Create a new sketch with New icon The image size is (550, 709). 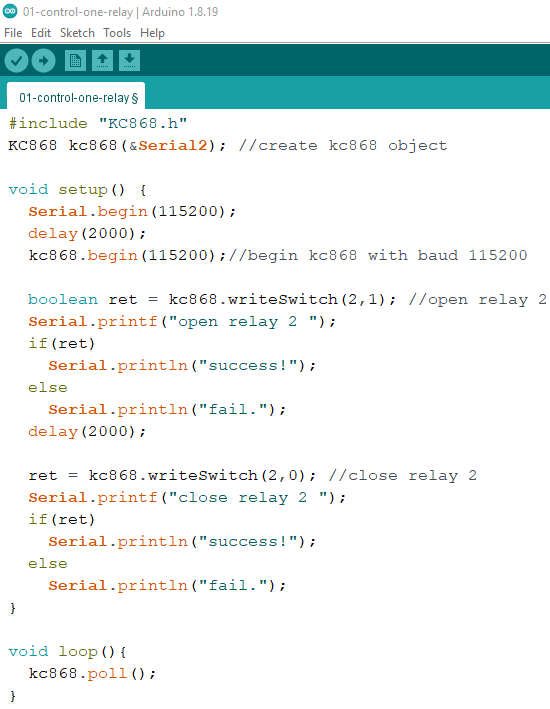click(x=76, y=61)
